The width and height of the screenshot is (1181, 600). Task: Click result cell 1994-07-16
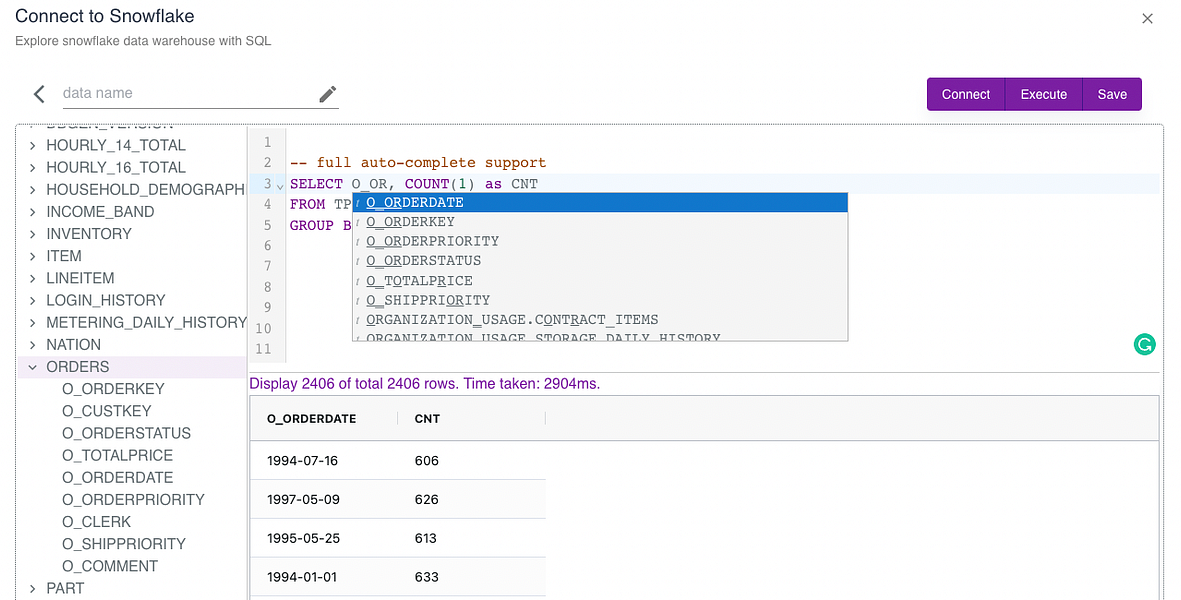302,461
